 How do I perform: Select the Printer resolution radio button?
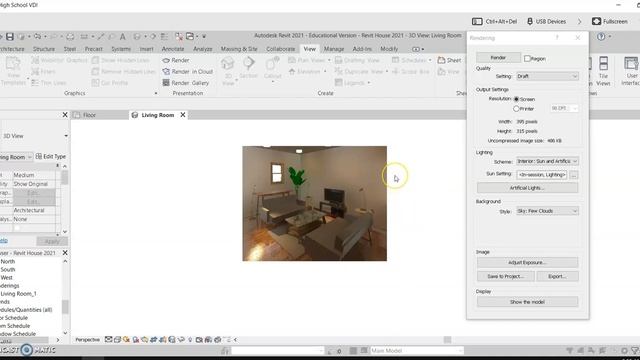(516, 109)
